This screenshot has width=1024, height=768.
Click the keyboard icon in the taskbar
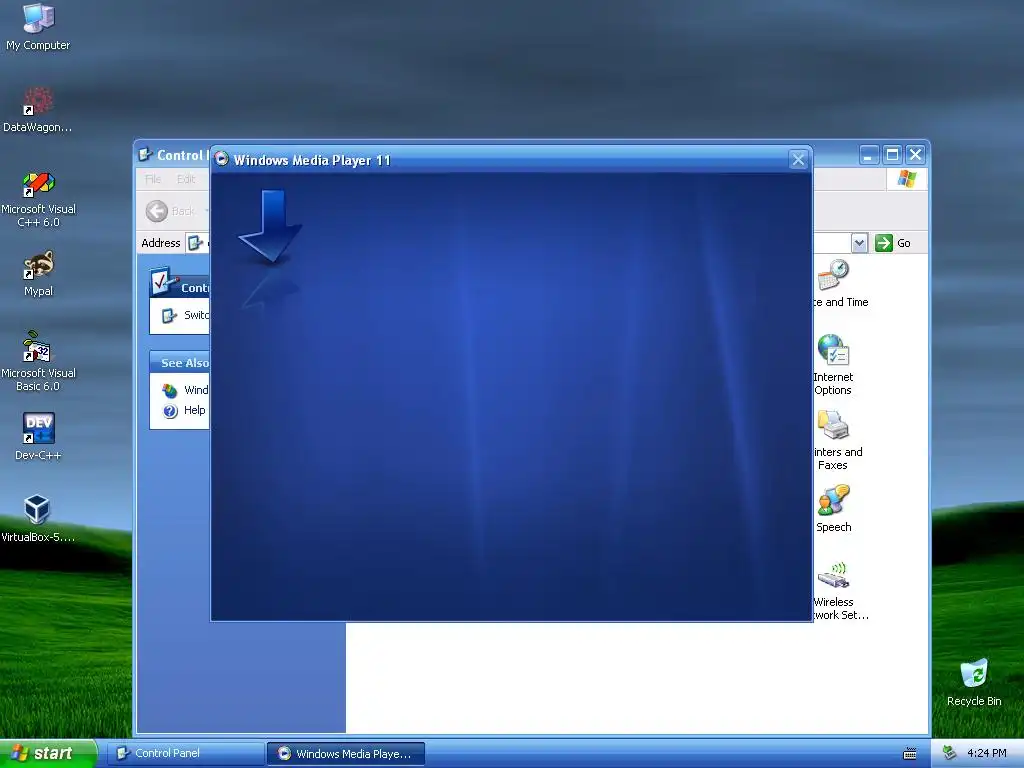910,754
